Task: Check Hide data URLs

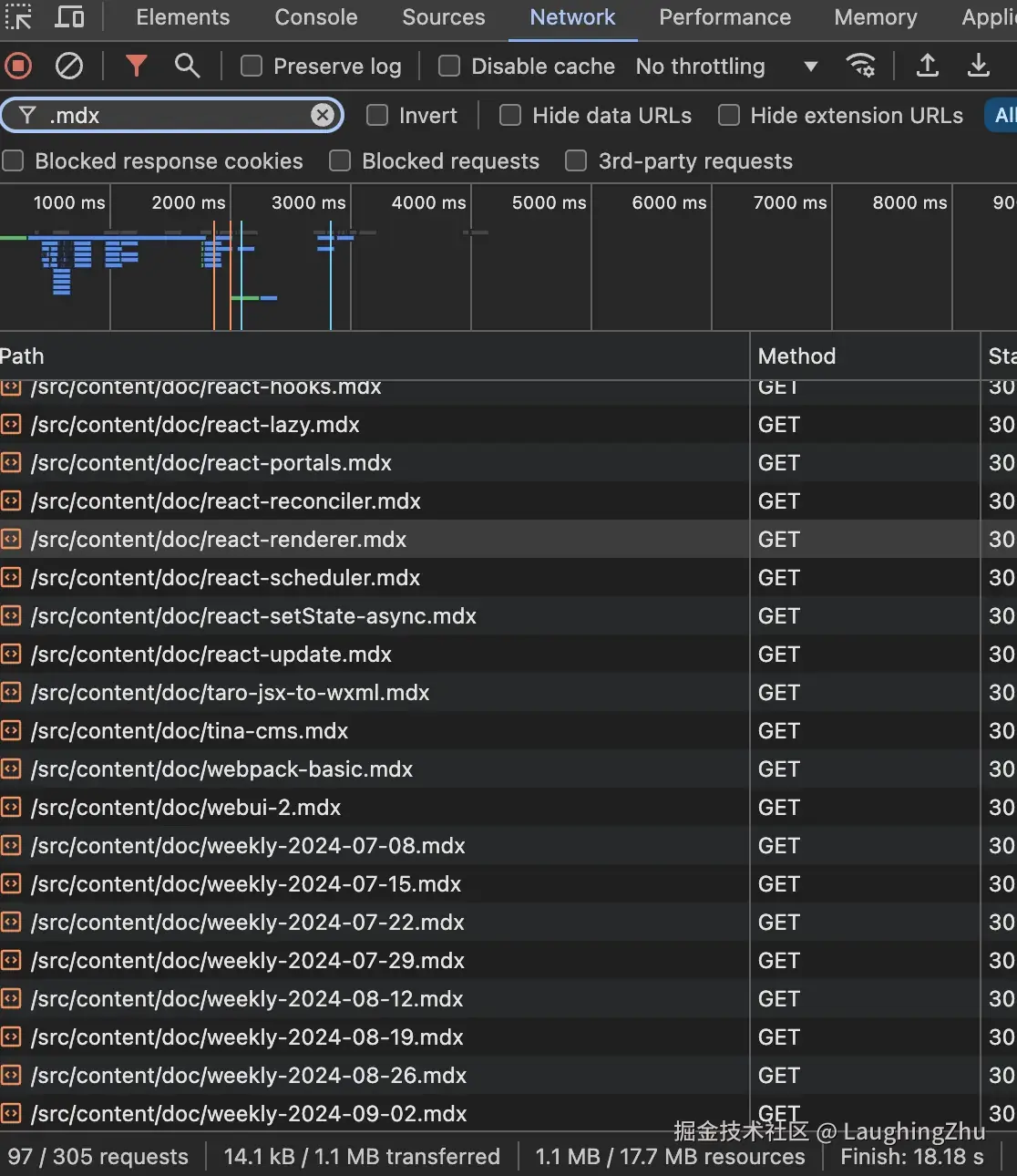Action: [x=510, y=115]
